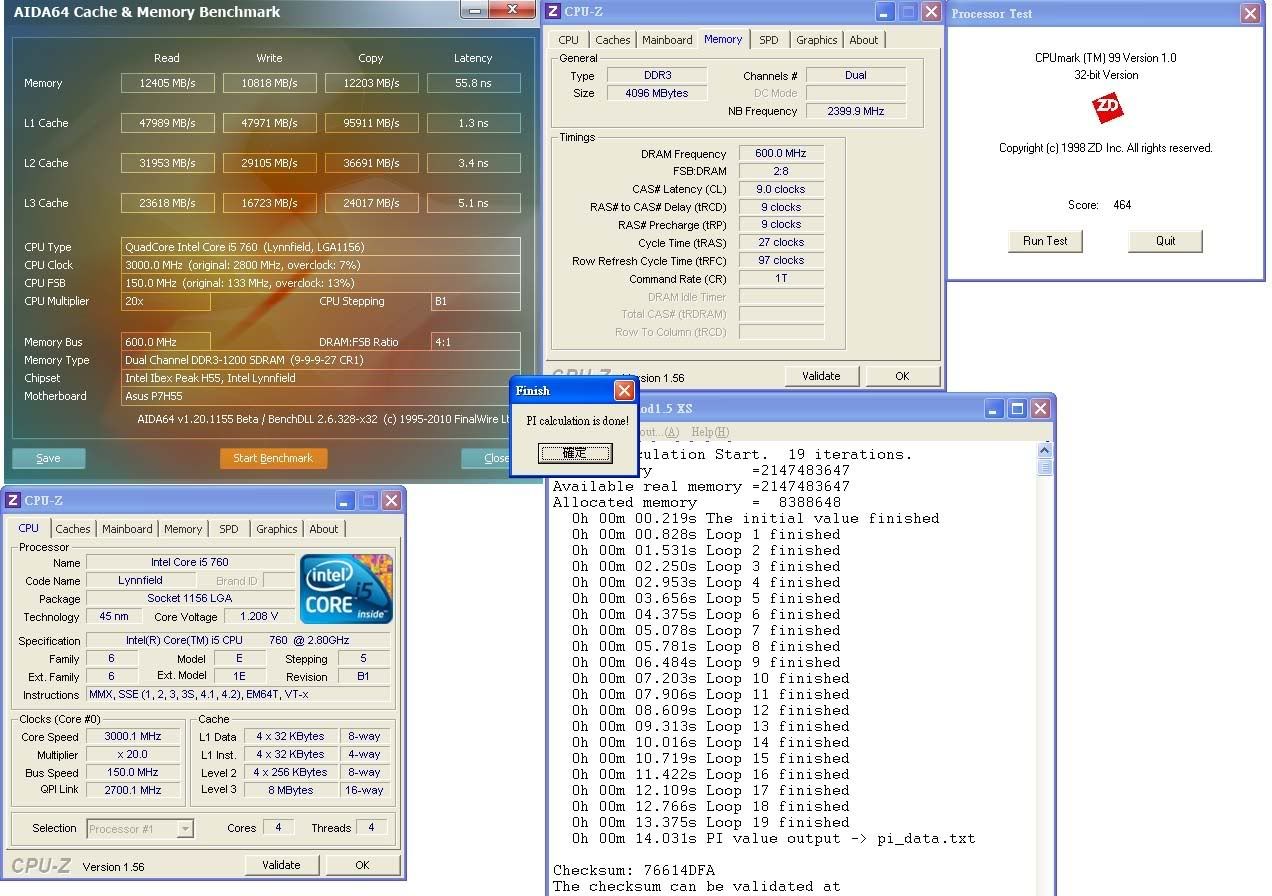The image size is (1272, 896).
Task: Click OK in CPU-Z Memory window
Action: coord(902,376)
